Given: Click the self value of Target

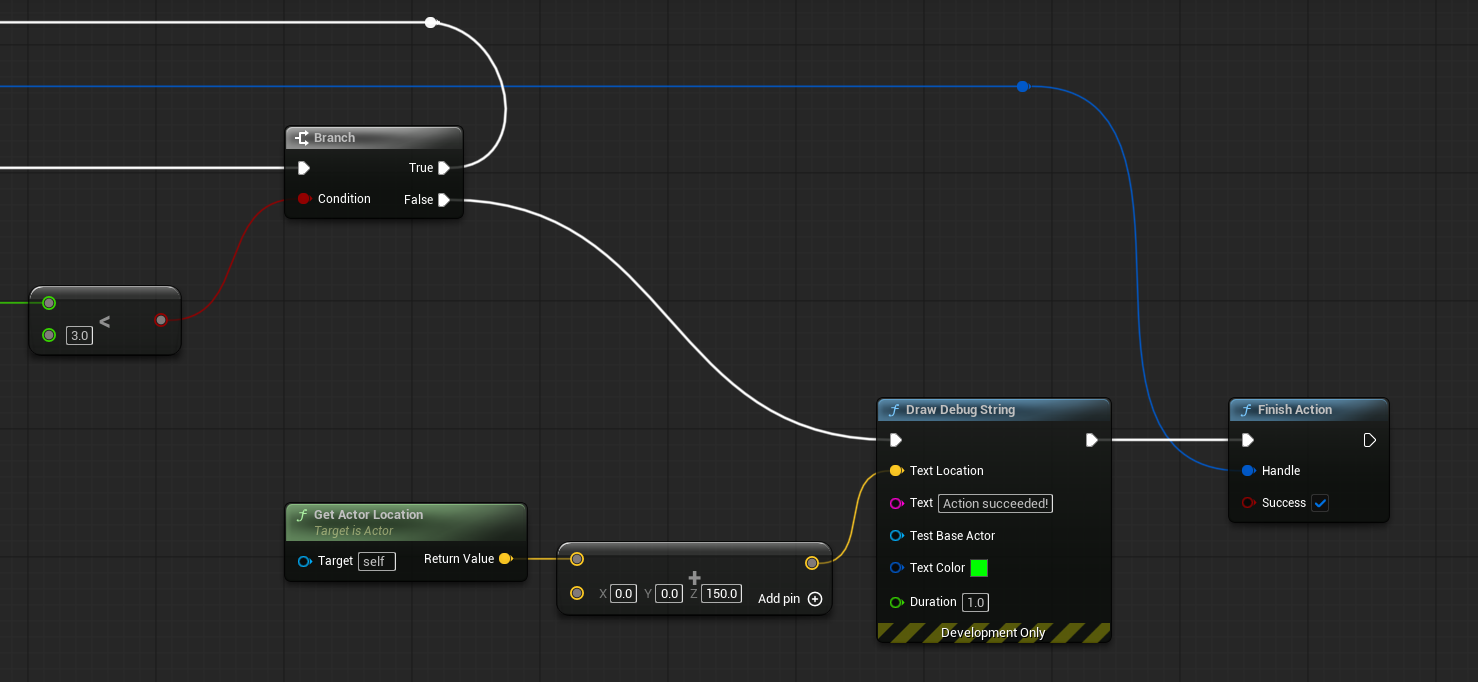Looking at the screenshot, I should click(x=377, y=562).
